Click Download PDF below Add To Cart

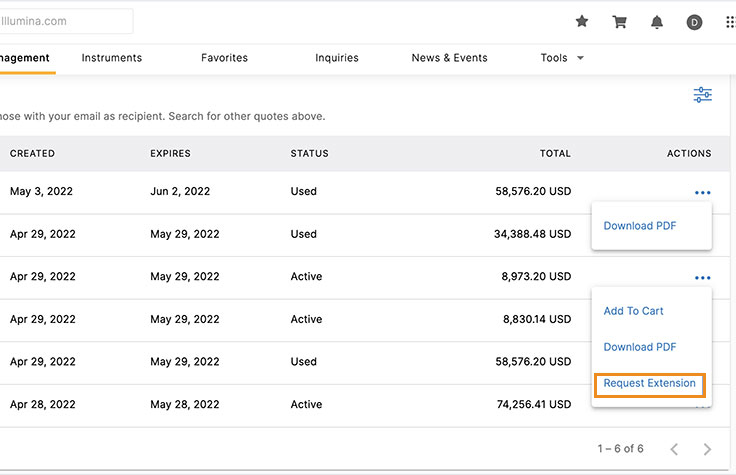640,347
